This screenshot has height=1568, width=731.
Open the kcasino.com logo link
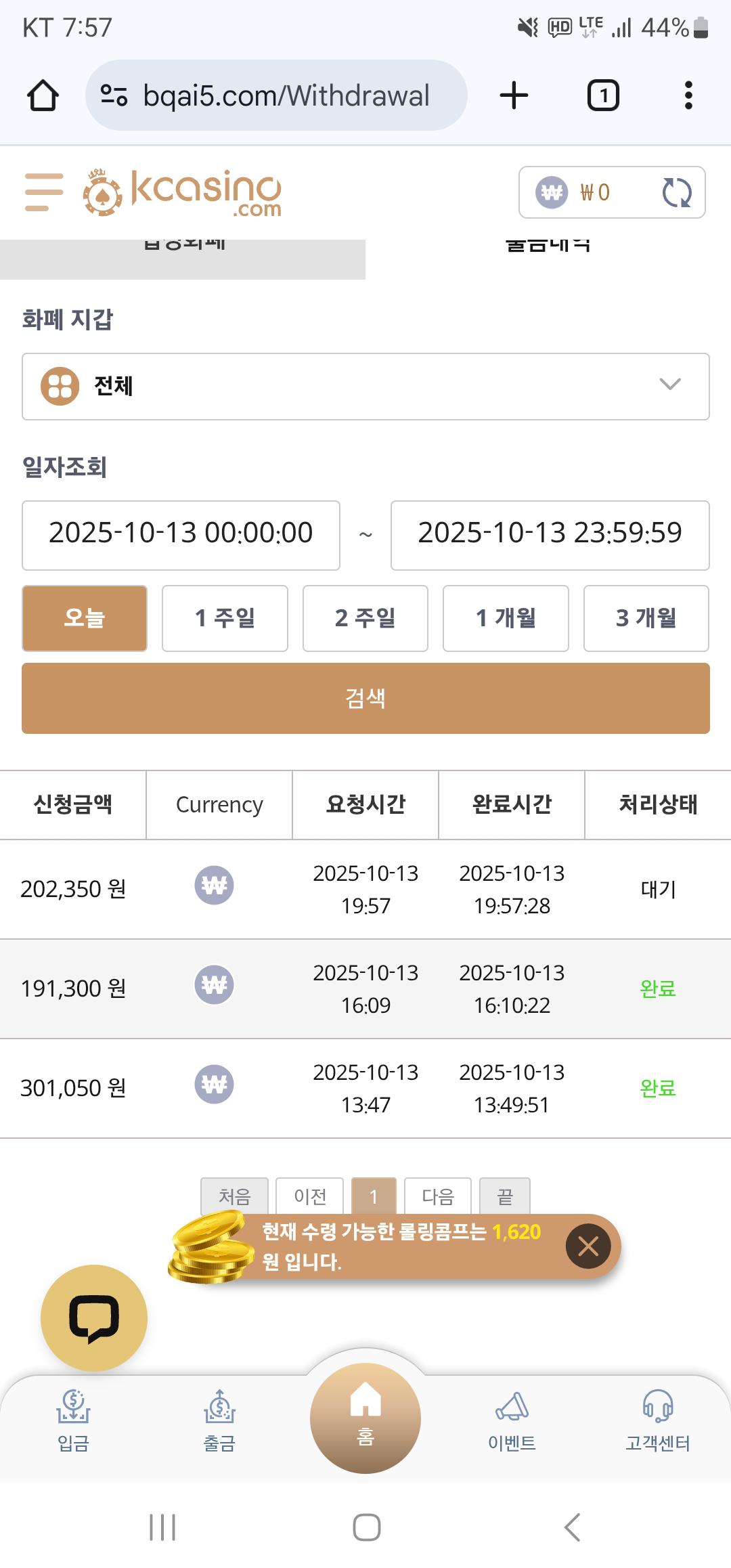[x=183, y=192]
